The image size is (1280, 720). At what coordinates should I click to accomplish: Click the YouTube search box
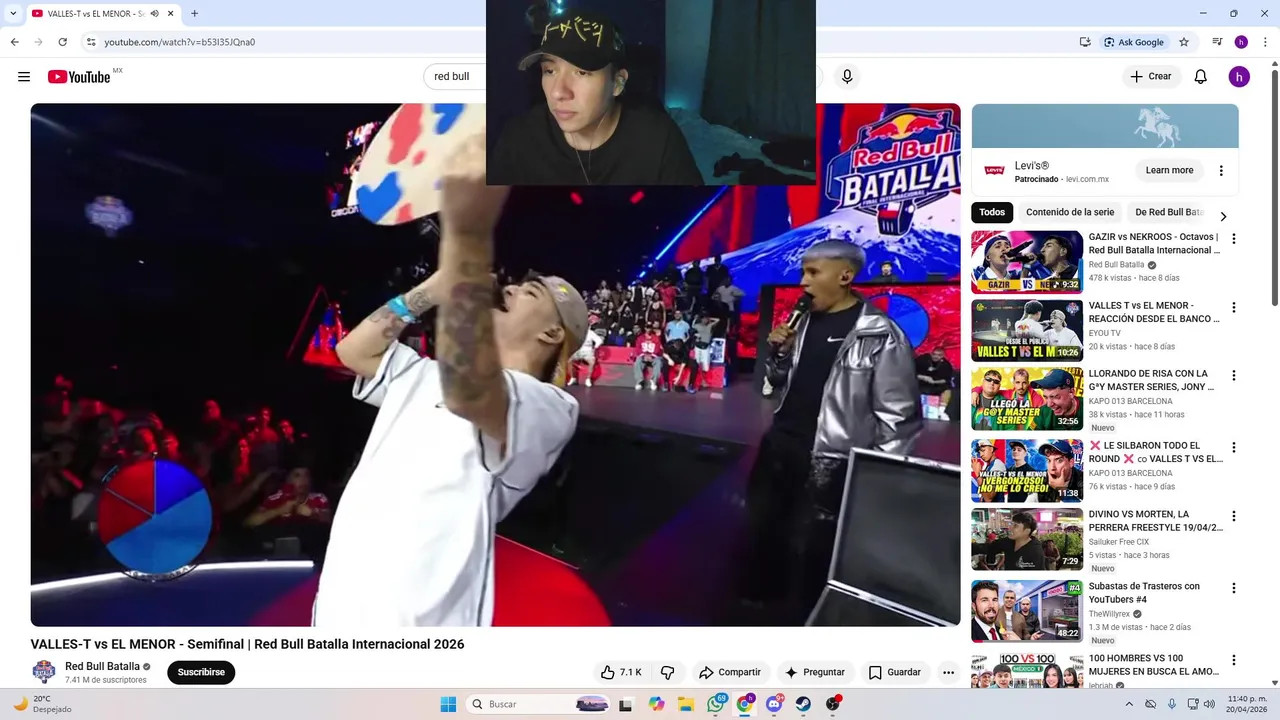455,77
